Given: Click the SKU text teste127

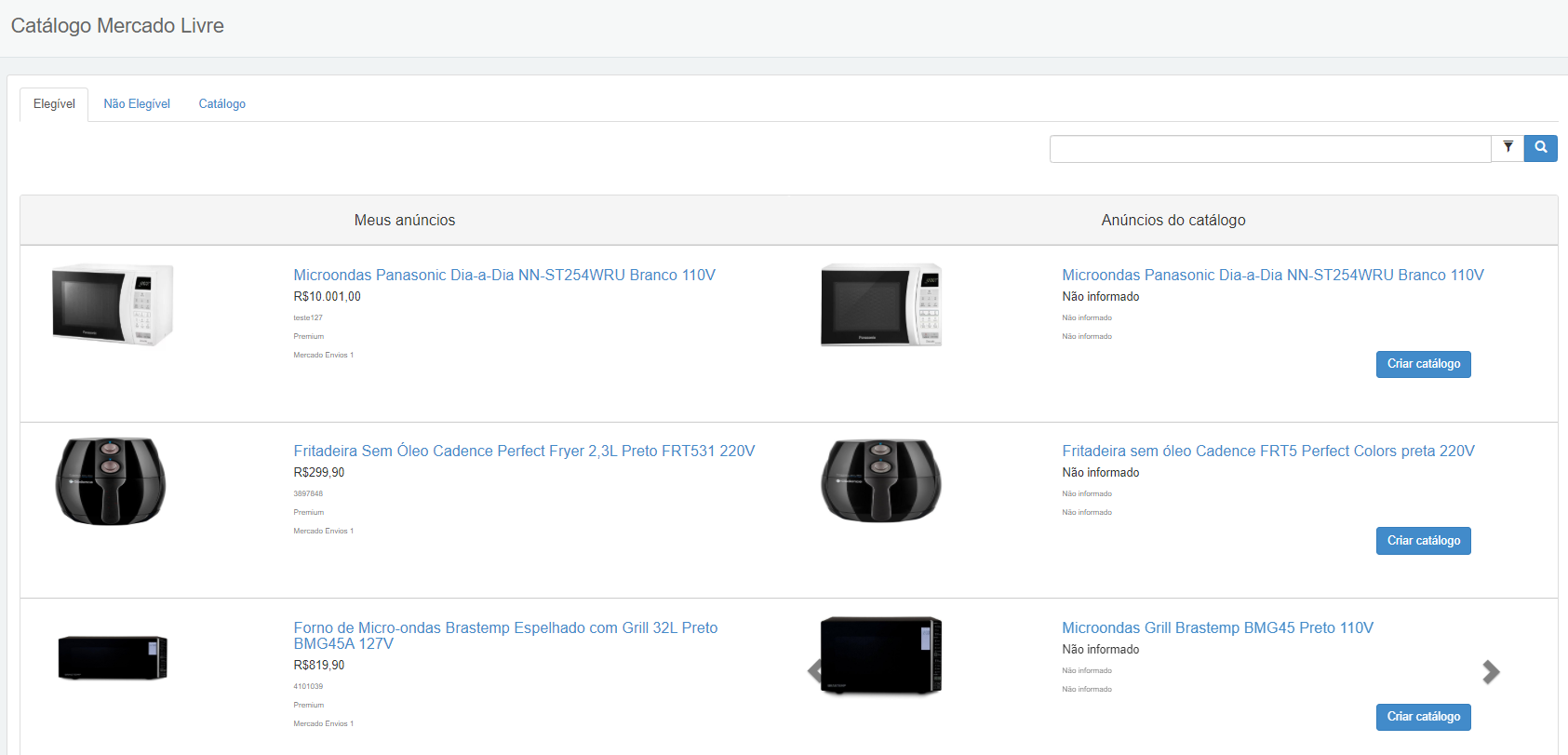Looking at the screenshot, I should click(308, 318).
